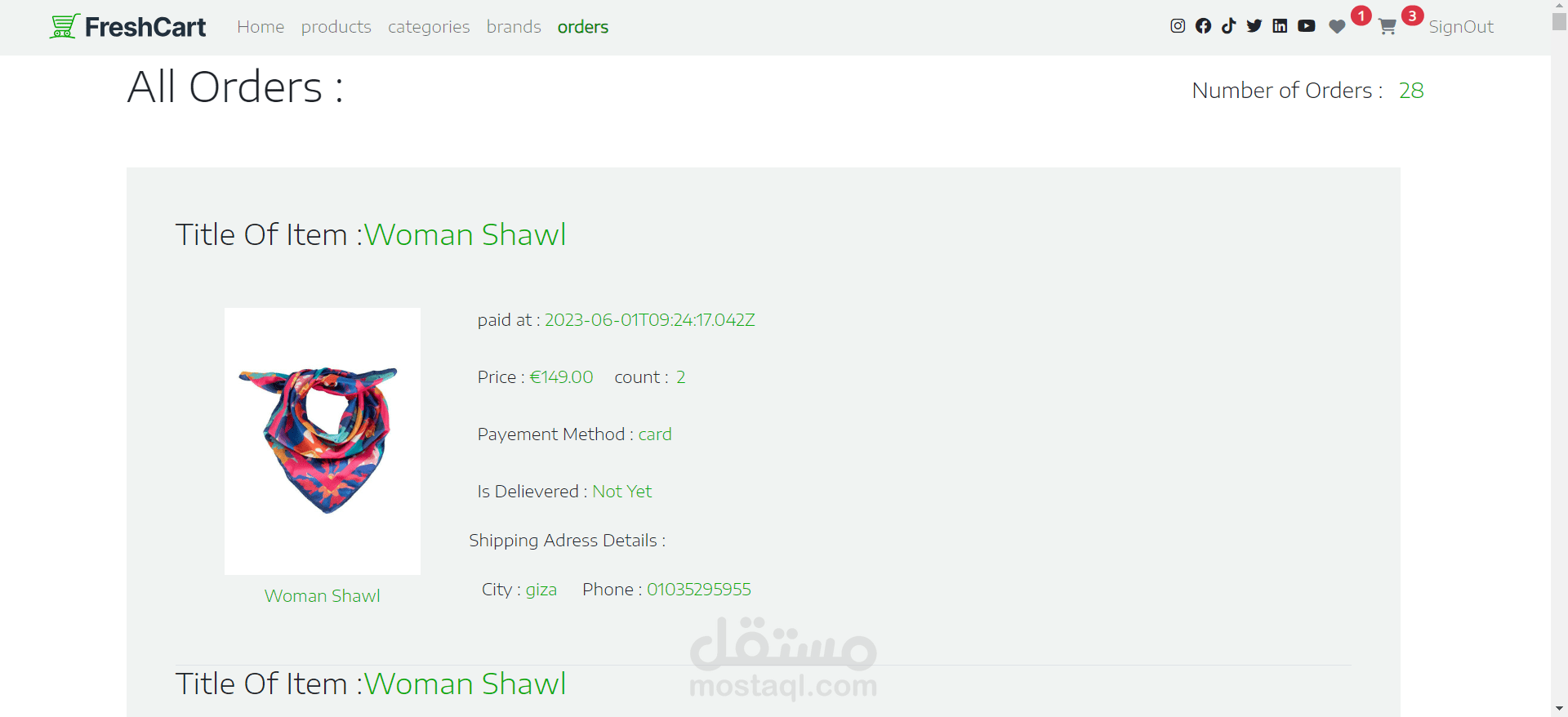Open the Instagram social icon

pyautogui.click(x=1178, y=26)
